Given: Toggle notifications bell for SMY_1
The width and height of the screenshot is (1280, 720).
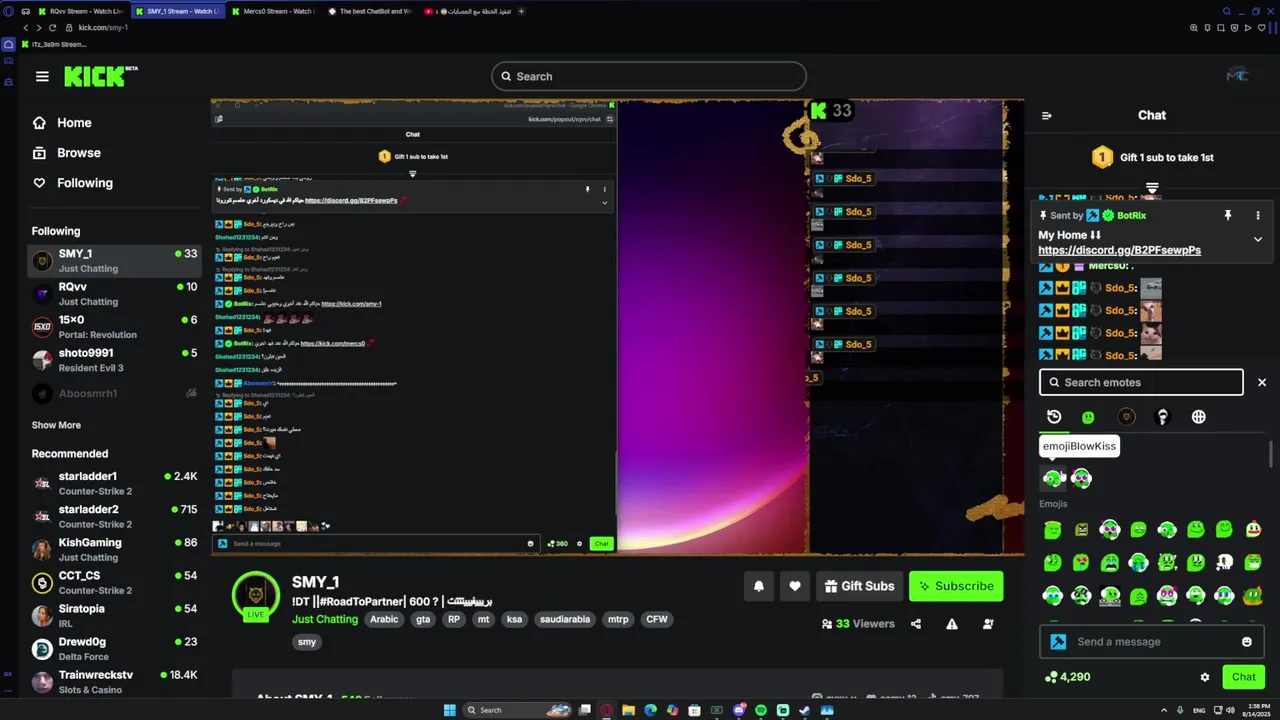Looking at the screenshot, I should [758, 586].
